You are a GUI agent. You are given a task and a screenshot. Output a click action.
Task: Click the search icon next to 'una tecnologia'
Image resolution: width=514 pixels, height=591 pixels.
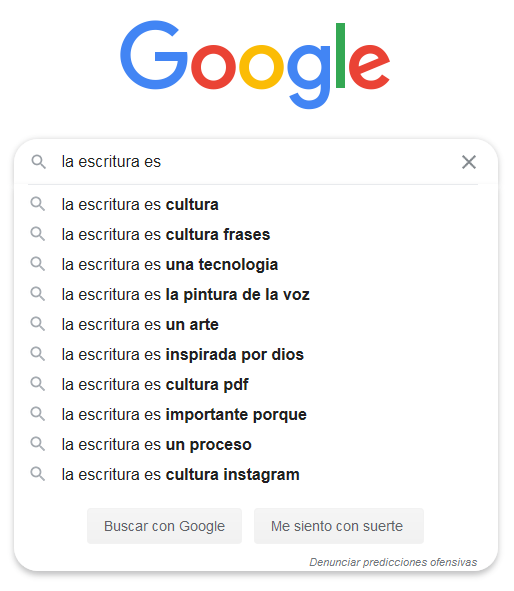[38, 264]
